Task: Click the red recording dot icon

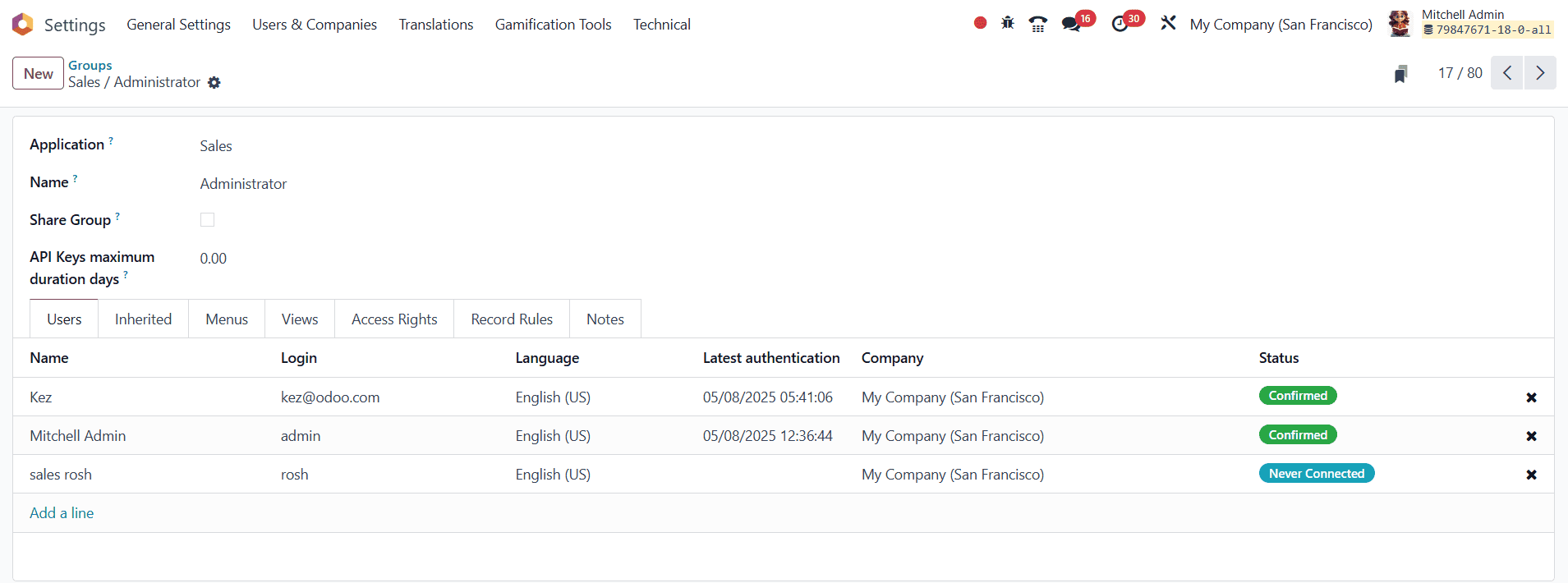Action: coord(980,23)
